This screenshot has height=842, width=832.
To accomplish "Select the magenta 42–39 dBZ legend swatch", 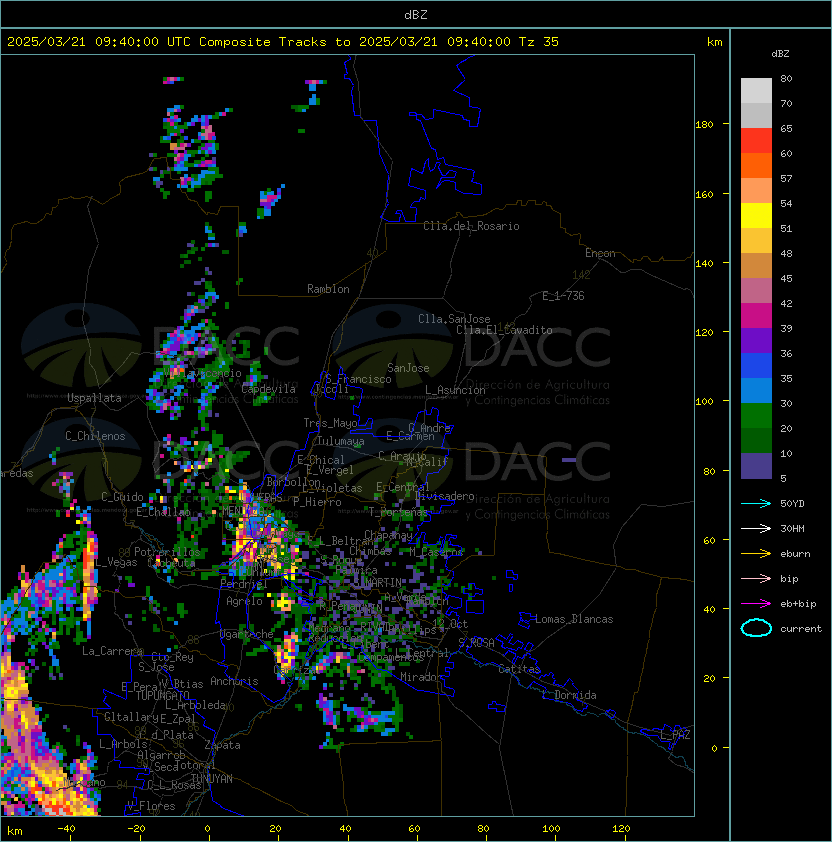I will (x=756, y=316).
